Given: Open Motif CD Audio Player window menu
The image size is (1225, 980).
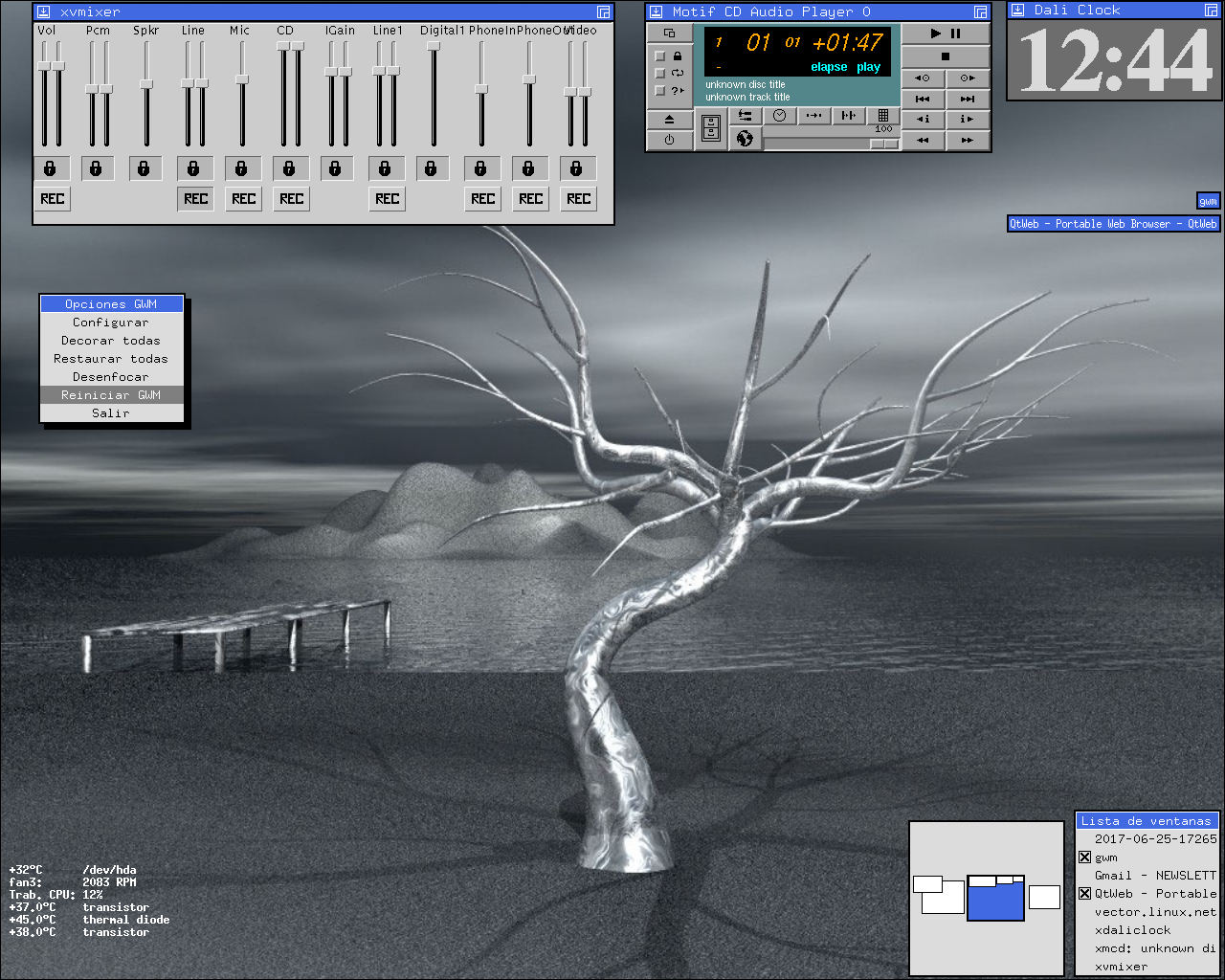Looking at the screenshot, I should (x=657, y=11).
